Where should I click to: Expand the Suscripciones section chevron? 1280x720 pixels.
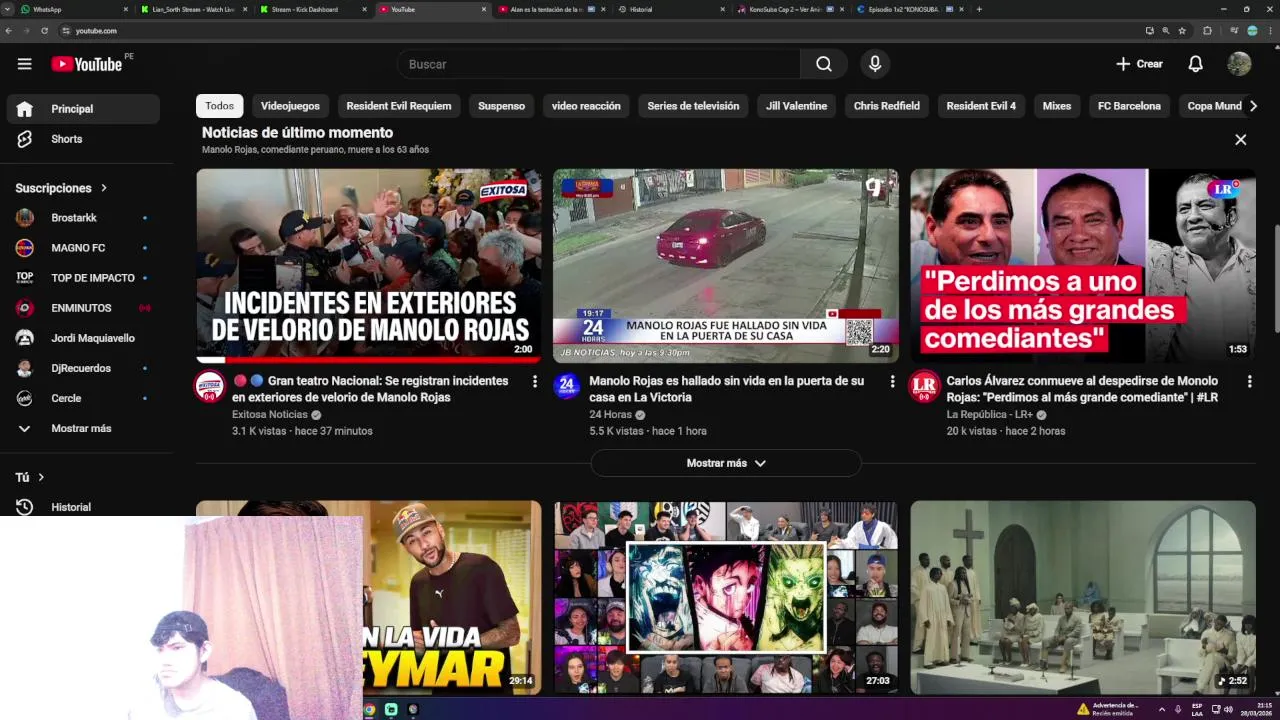pos(103,188)
